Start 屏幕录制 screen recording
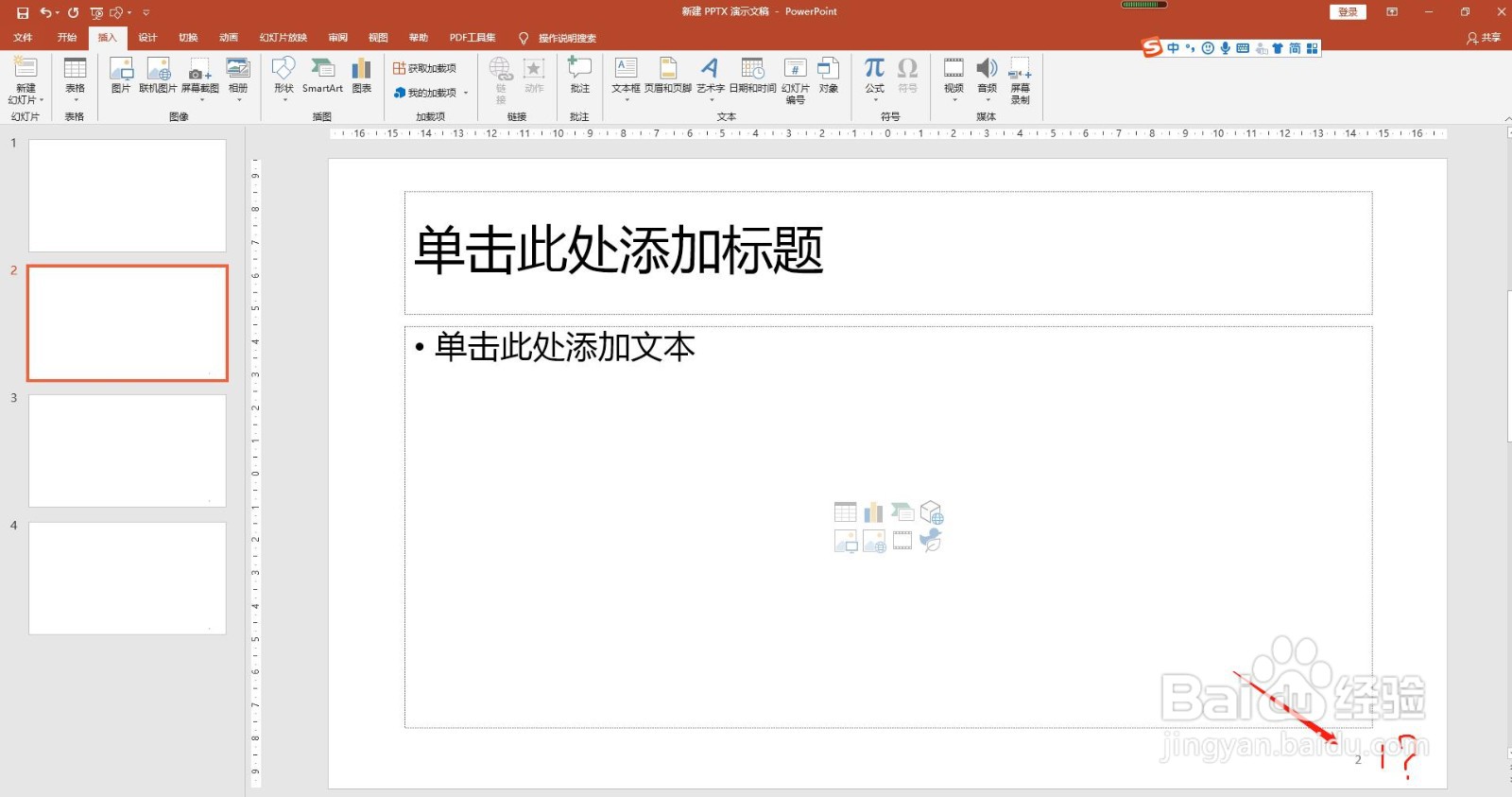The height and width of the screenshot is (797, 1512). point(1021,79)
